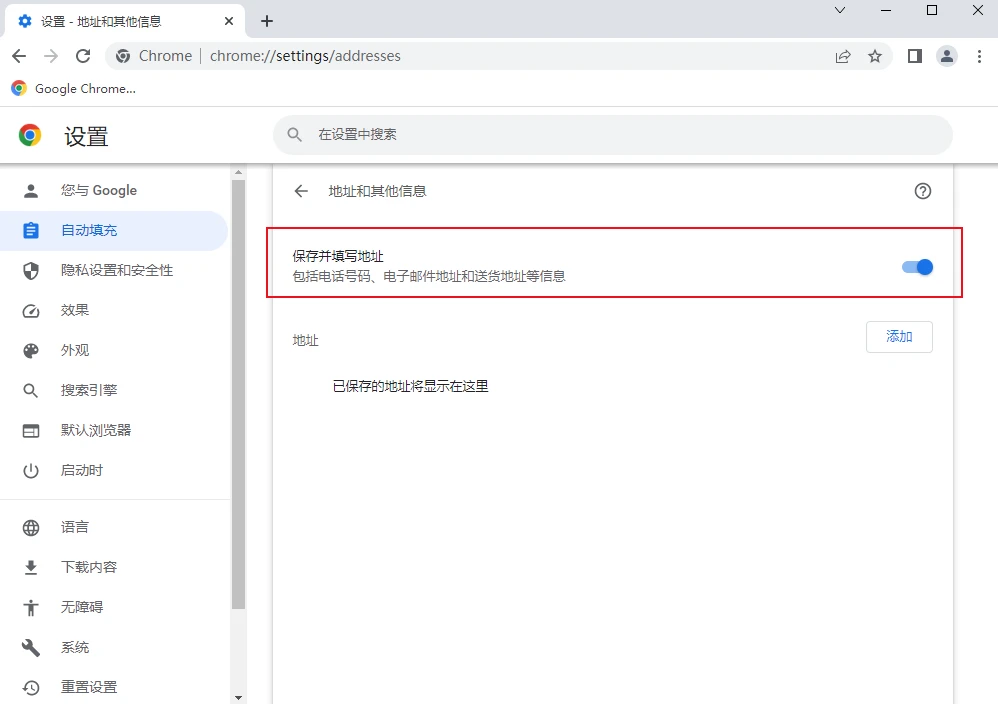Image resolution: width=998 pixels, height=704 pixels.
Task: Open a new tab with plus button
Action: coord(267,21)
